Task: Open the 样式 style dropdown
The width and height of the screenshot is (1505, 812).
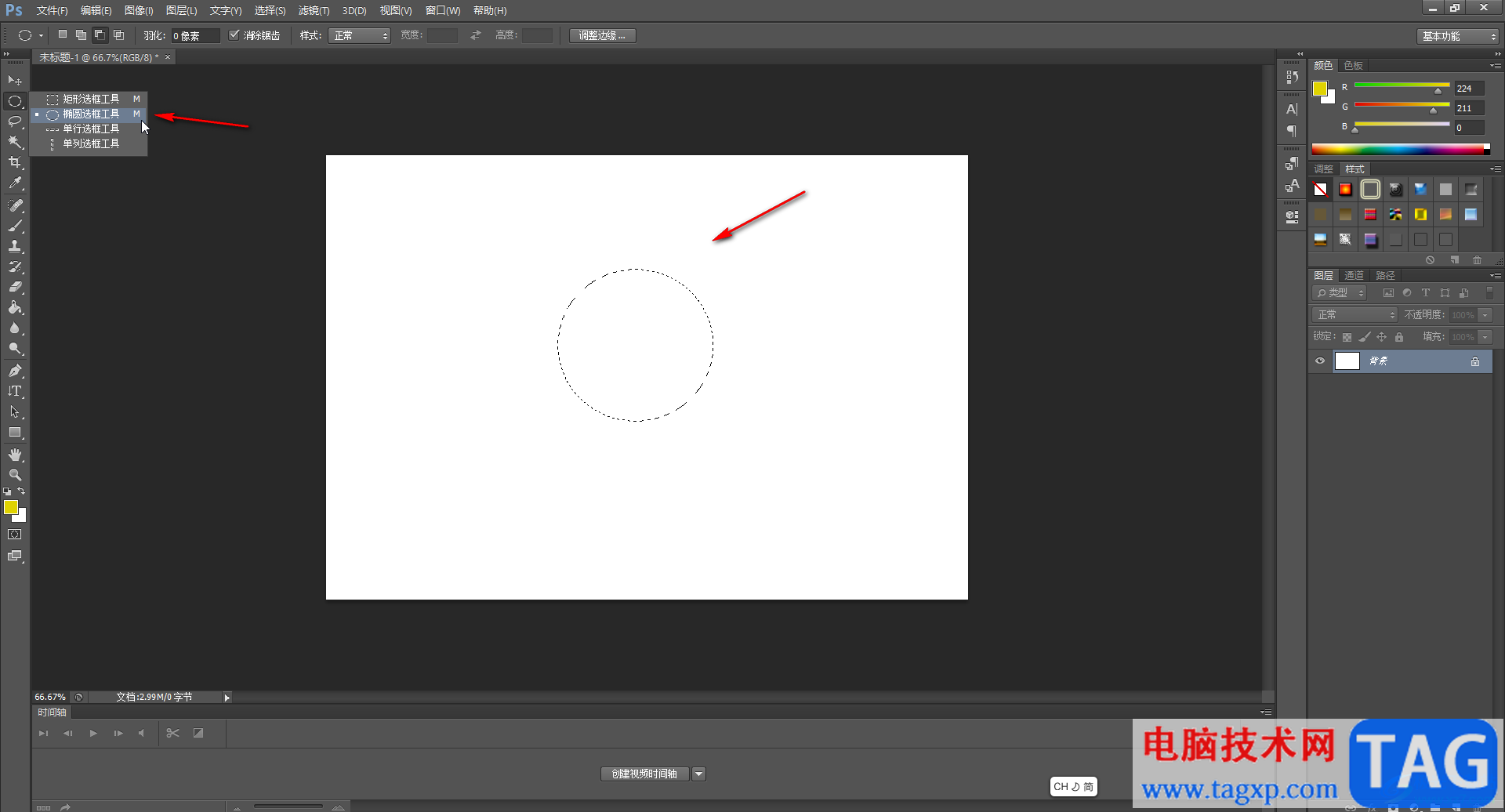Action: tap(361, 35)
